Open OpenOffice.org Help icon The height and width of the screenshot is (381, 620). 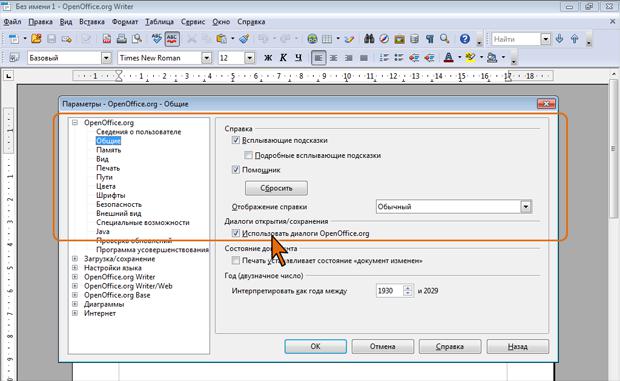(x=465, y=39)
